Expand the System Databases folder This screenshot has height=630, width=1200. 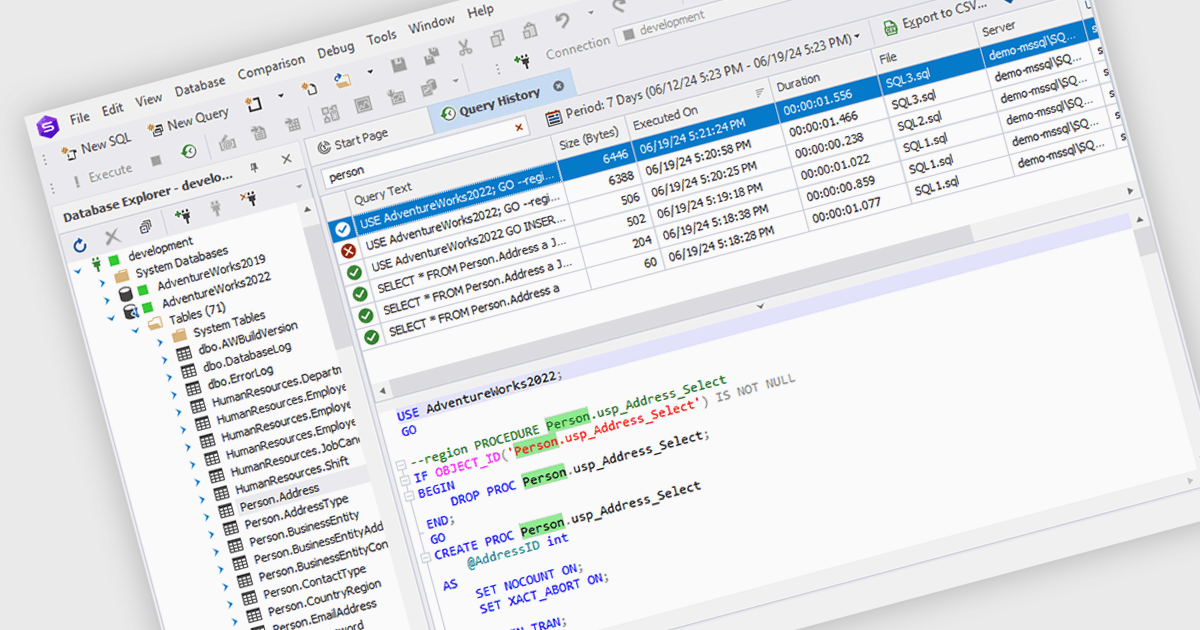click(101, 284)
